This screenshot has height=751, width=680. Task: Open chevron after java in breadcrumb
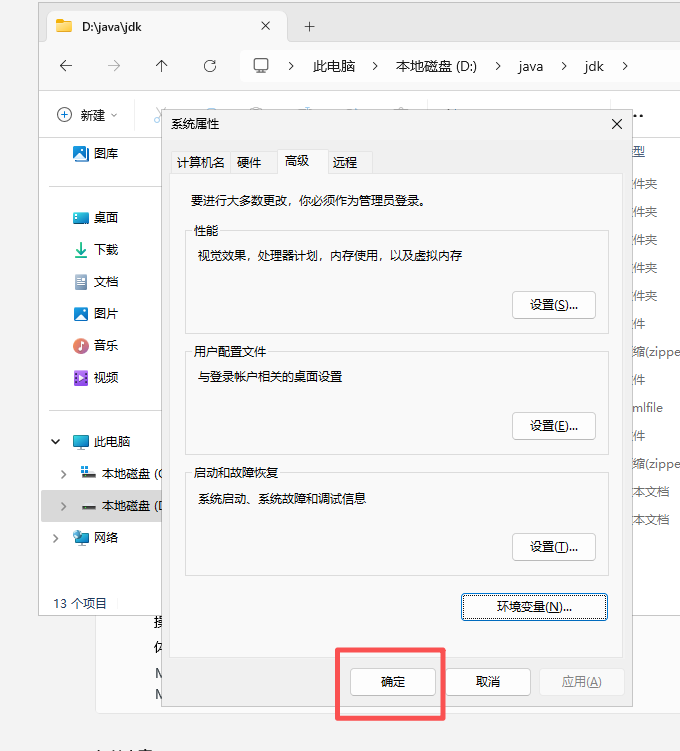pyautogui.click(x=564, y=66)
